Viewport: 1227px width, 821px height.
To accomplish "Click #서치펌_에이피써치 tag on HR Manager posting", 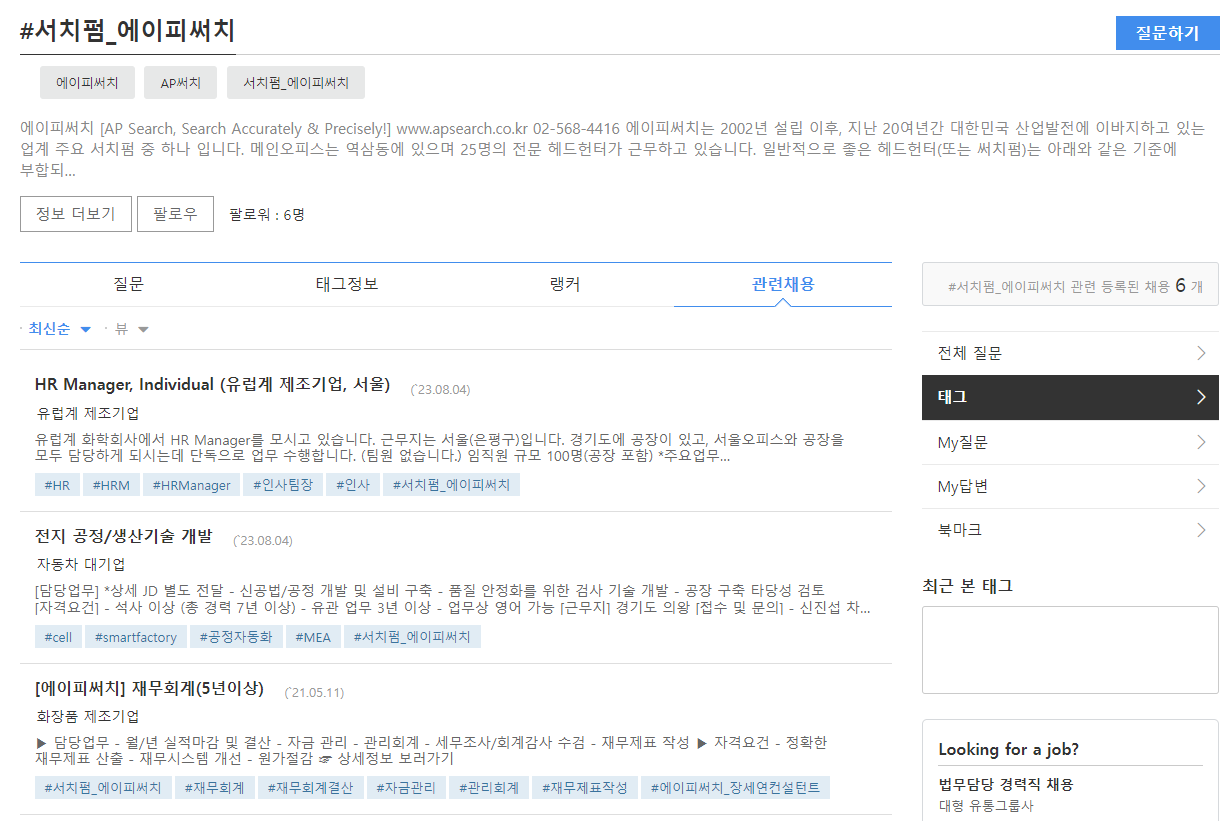I will pos(451,485).
